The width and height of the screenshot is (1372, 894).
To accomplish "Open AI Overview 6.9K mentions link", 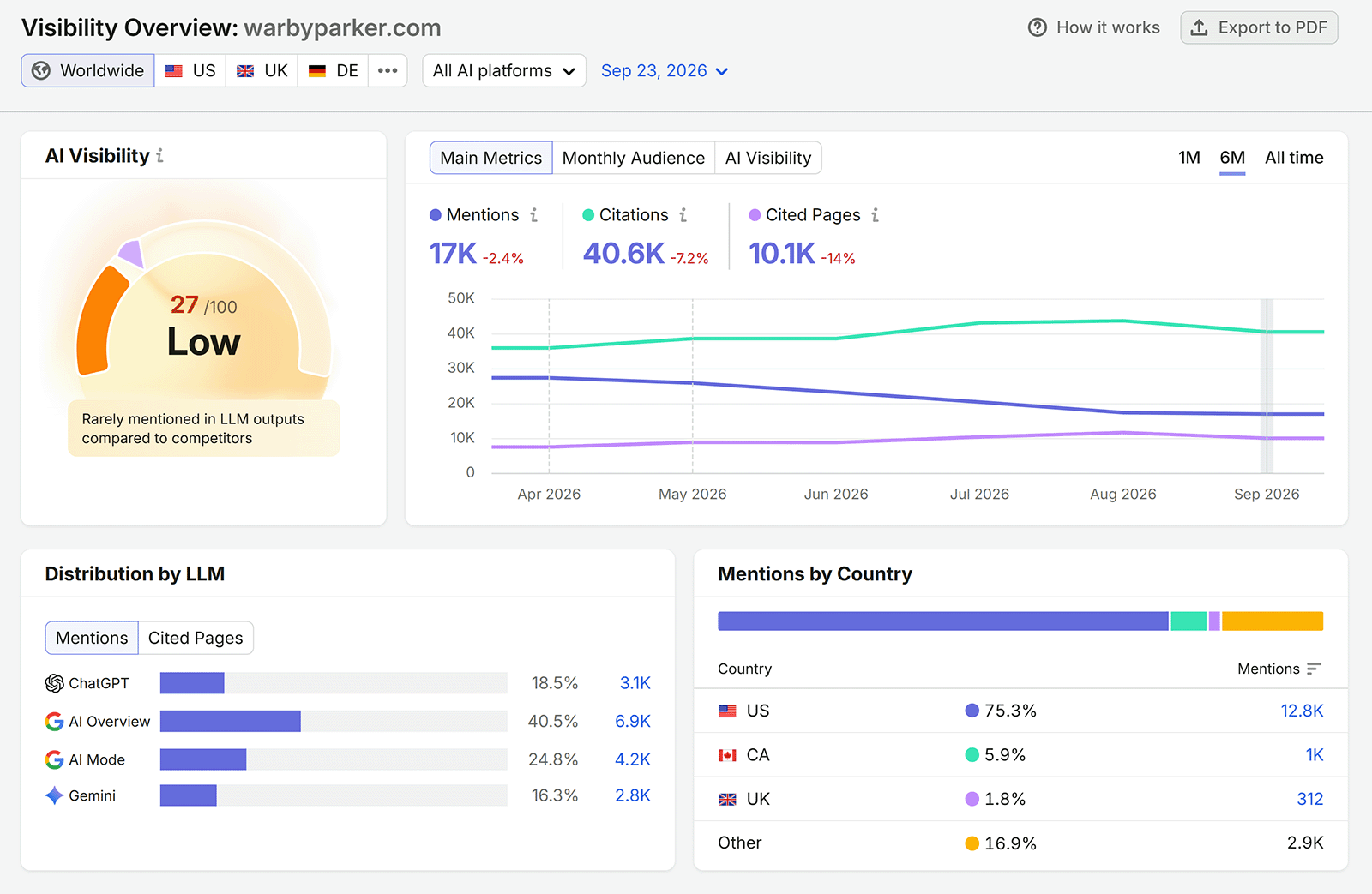I will click(633, 722).
